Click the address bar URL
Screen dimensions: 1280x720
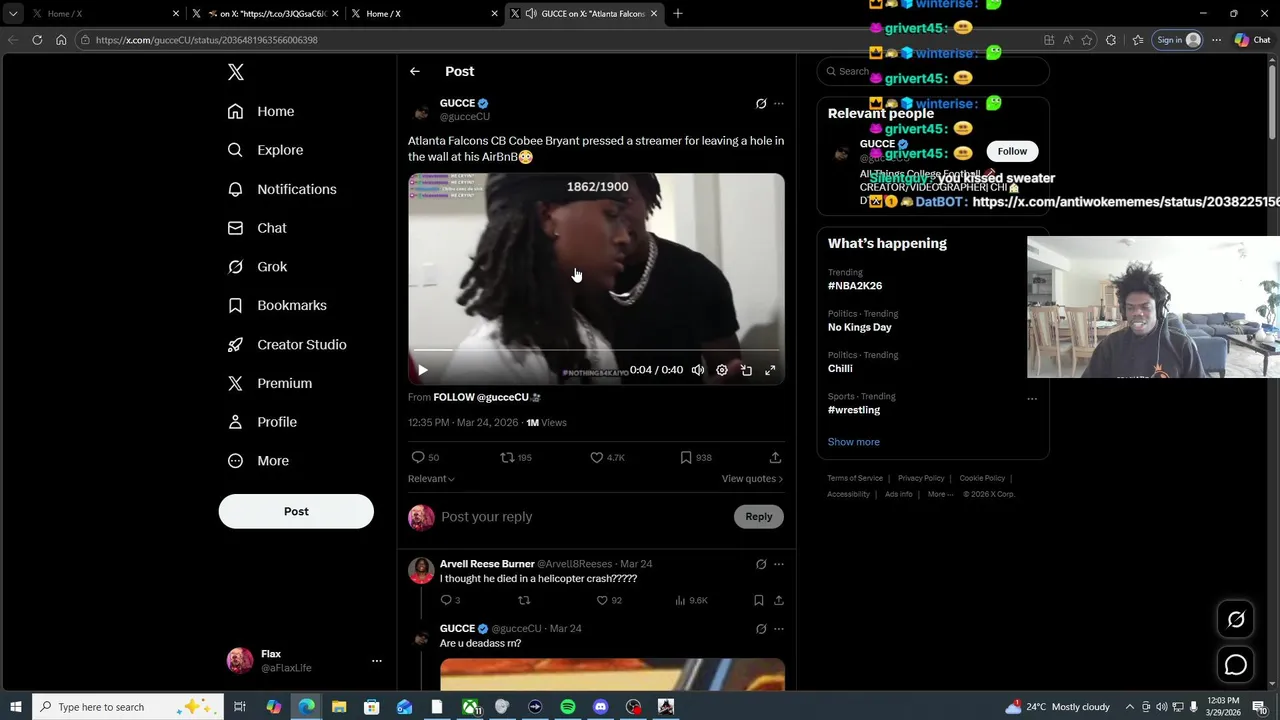tap(207, 40)
